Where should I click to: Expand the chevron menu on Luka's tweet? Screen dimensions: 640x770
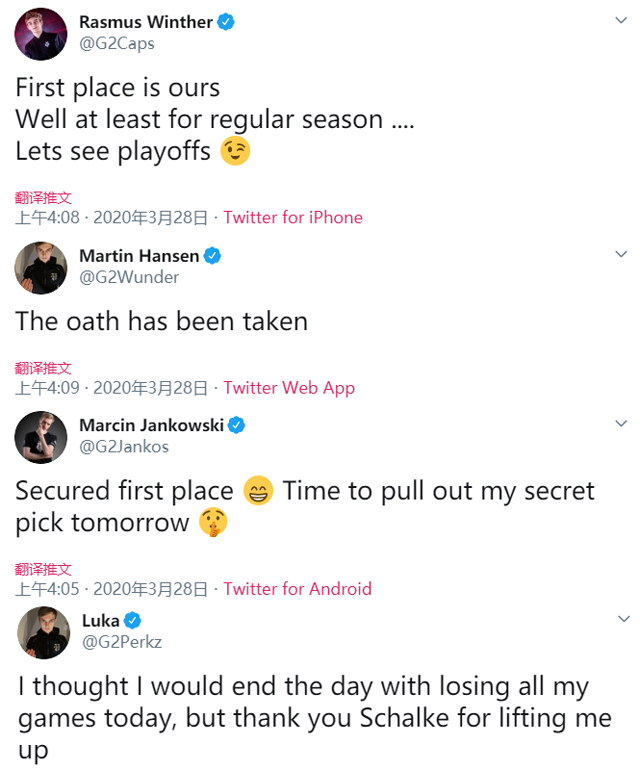[622, 619]
